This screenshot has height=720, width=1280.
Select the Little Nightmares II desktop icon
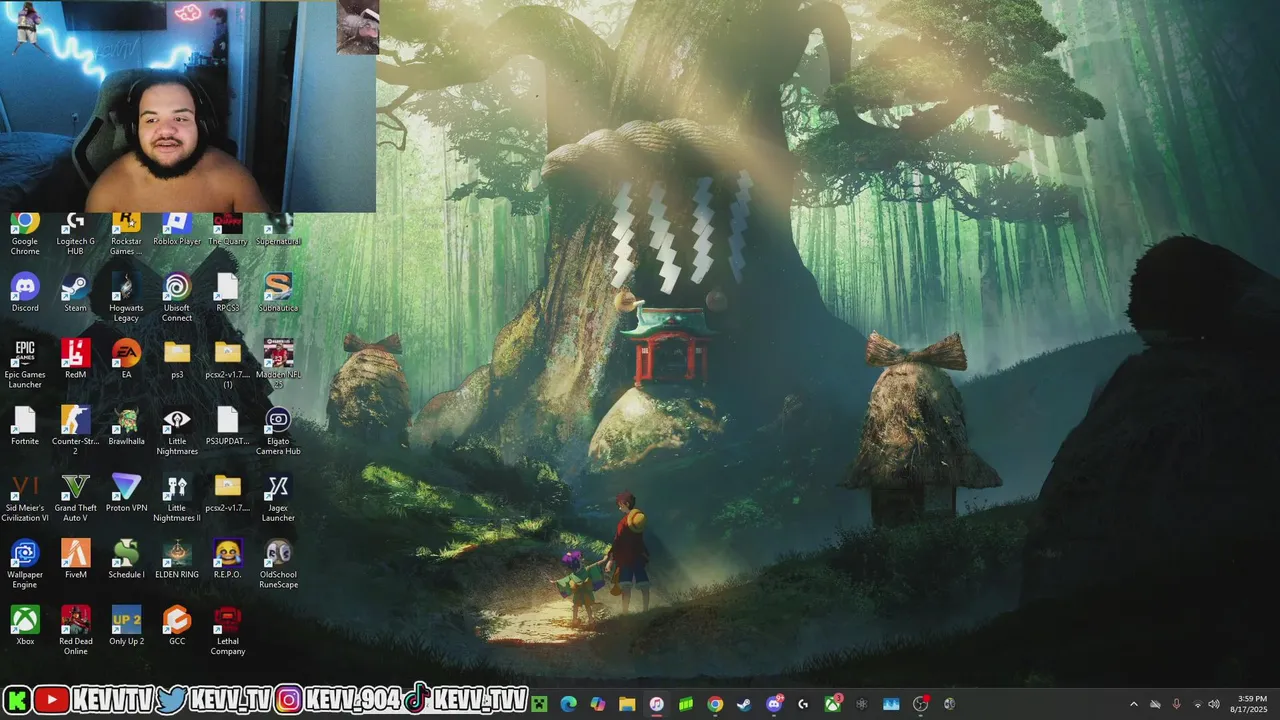pyautogui.click(x=177, y=497)
